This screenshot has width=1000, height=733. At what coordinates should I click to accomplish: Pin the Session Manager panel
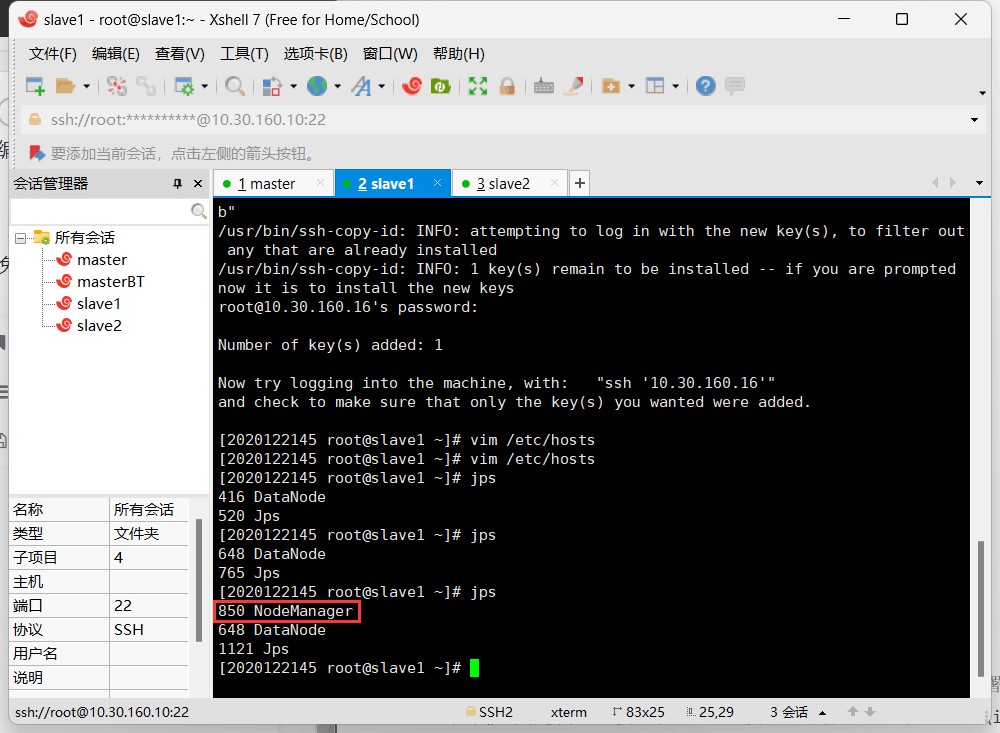(x=177, y=184)
